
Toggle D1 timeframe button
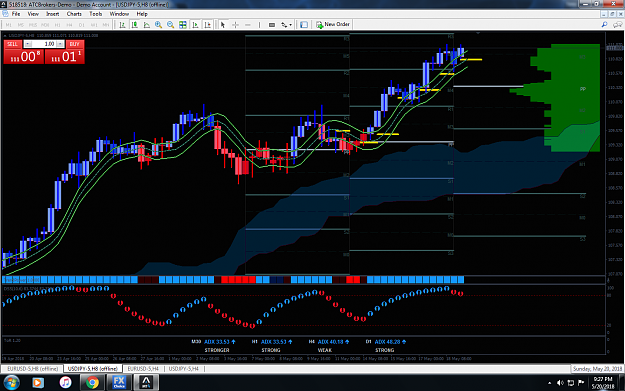[82, 25]
